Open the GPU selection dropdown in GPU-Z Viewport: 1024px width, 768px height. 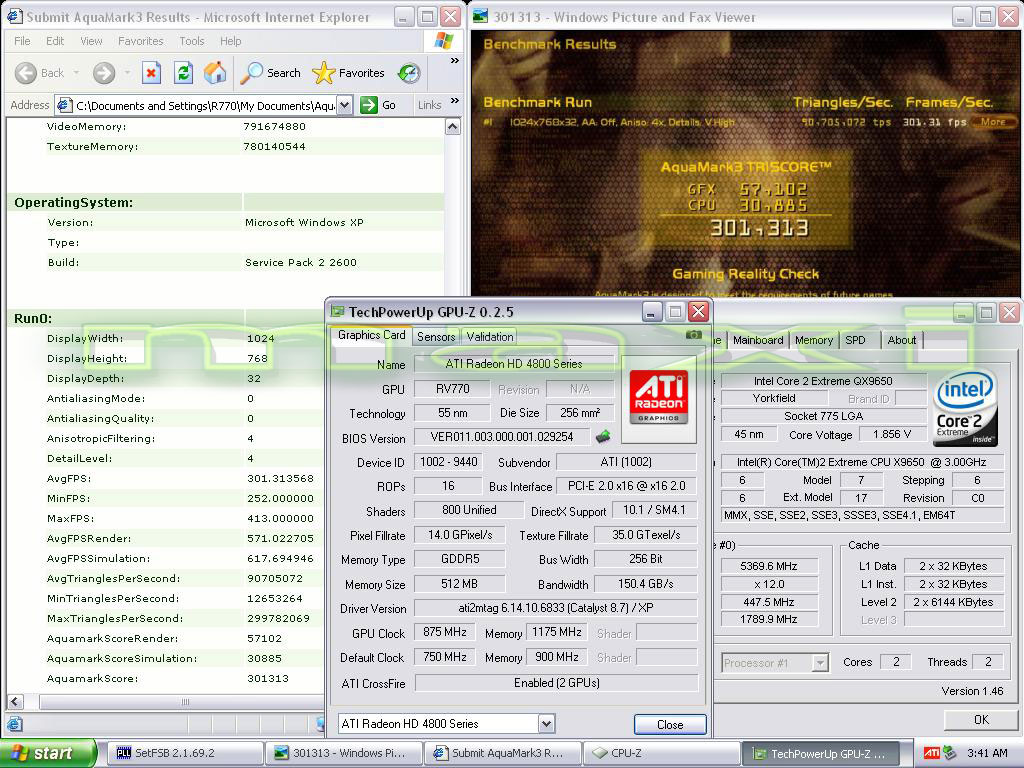[547, 723]
